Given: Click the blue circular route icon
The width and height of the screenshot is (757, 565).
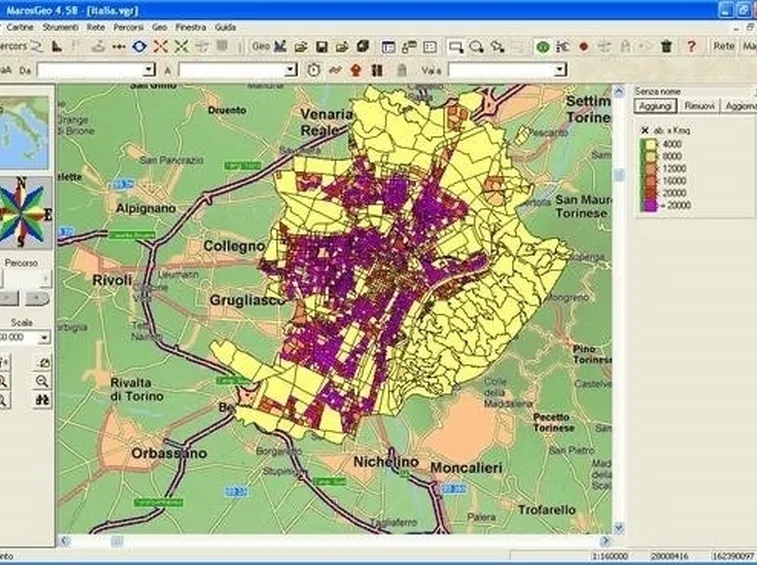Looking at the screenshot, I should click(x=140, y=46).
